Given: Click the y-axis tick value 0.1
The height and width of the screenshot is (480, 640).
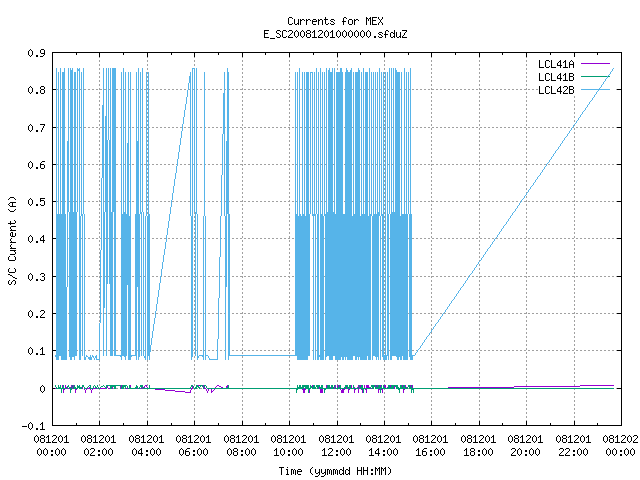Looking at the screenshot, I should pos(36,351).
